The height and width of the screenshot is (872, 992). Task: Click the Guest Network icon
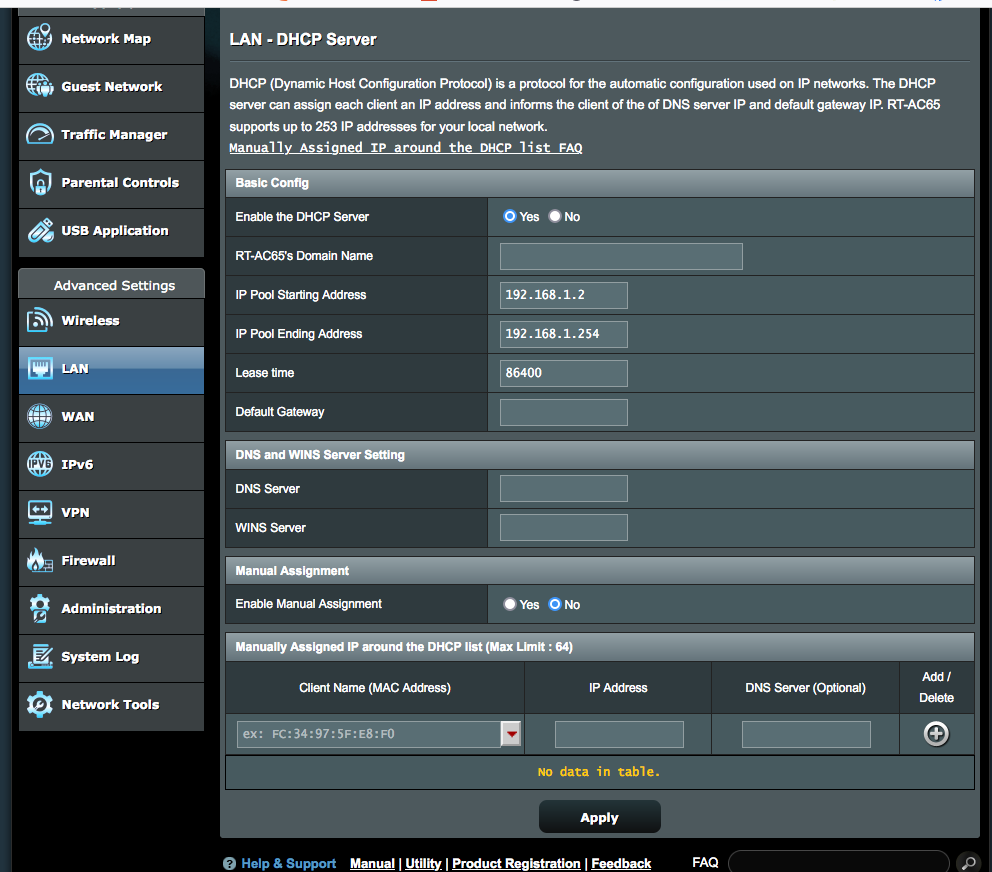point(39,85)
